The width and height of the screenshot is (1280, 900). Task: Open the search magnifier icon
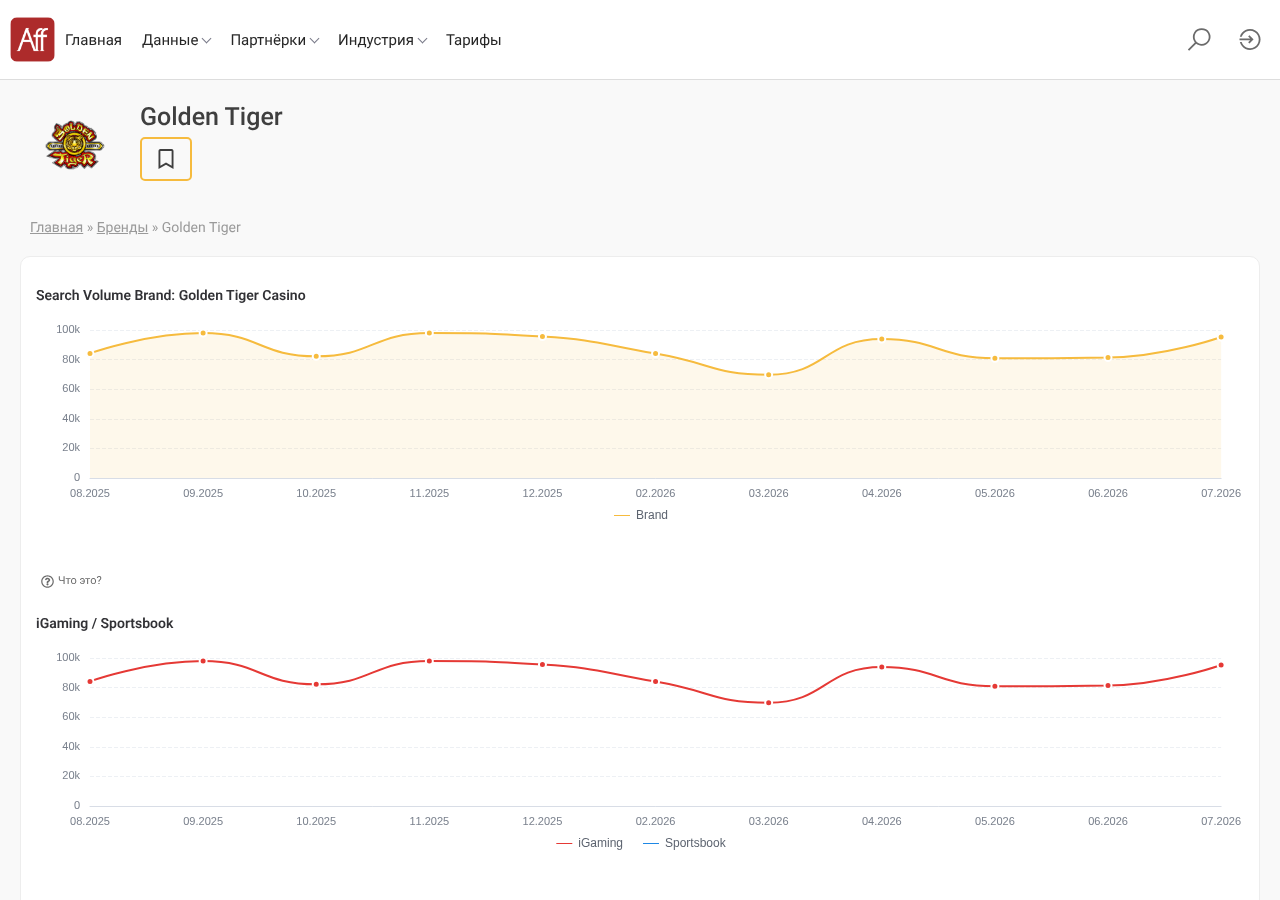pyautogui.click(x=1199, y=40)
